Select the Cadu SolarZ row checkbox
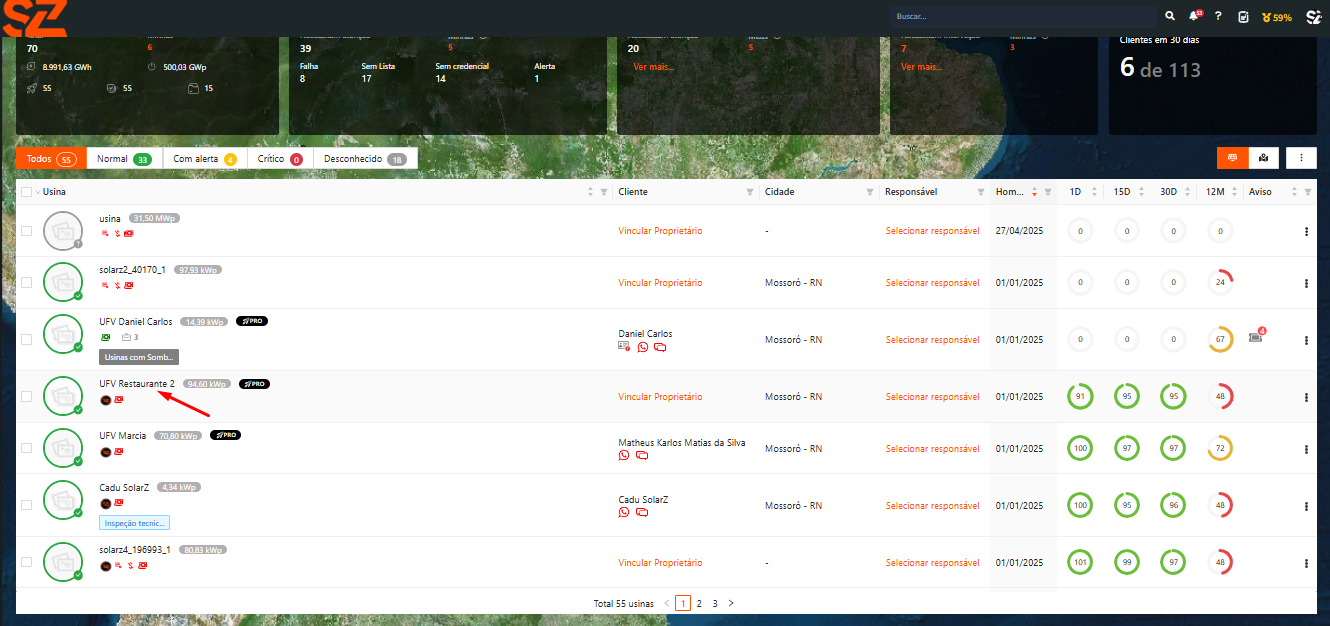This screenshot has height=626, width=1330. pos(27,507)
